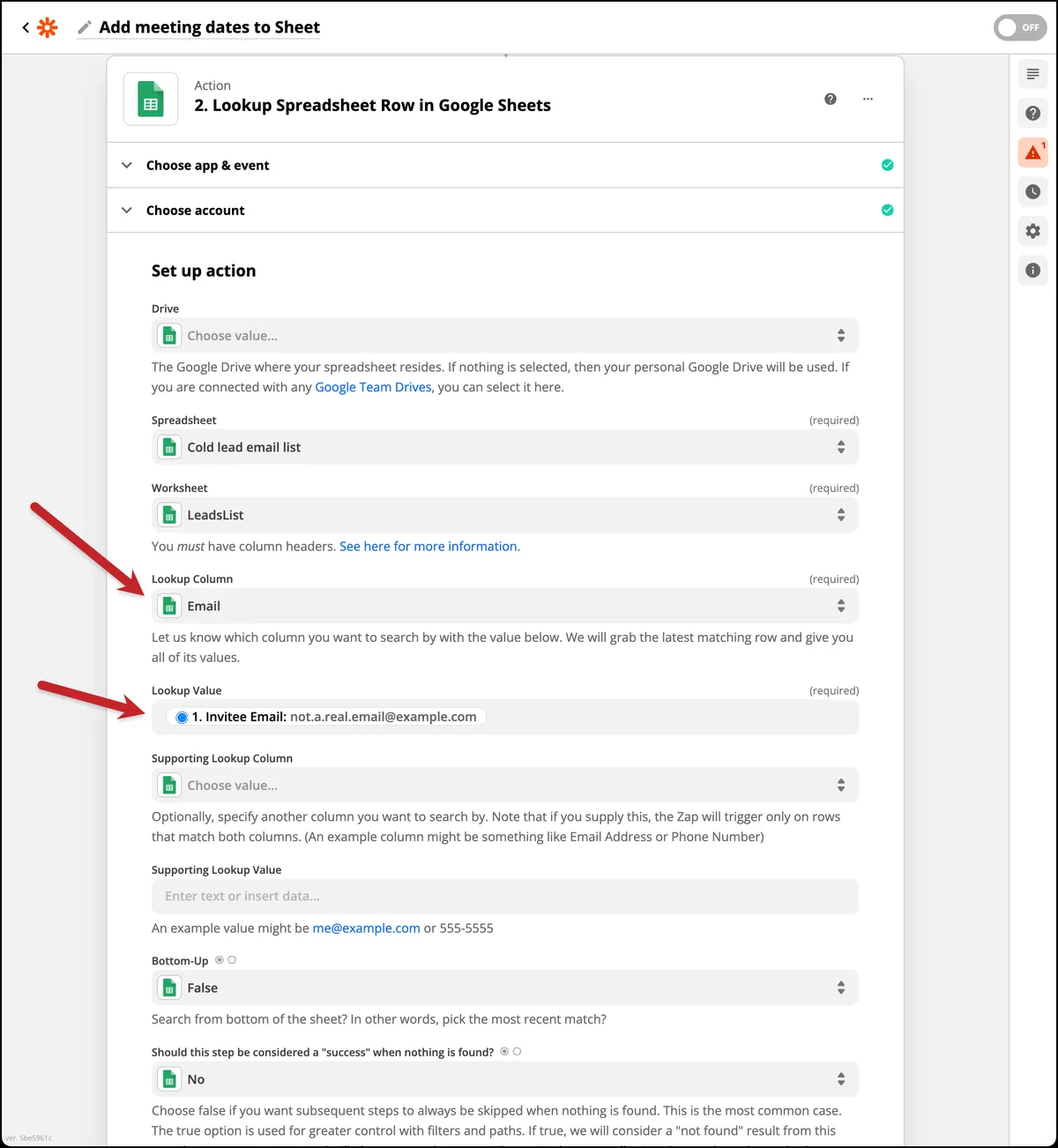Expand the Choose app & event section
Screen dimensions: 1058x1148
pos(505,165)
